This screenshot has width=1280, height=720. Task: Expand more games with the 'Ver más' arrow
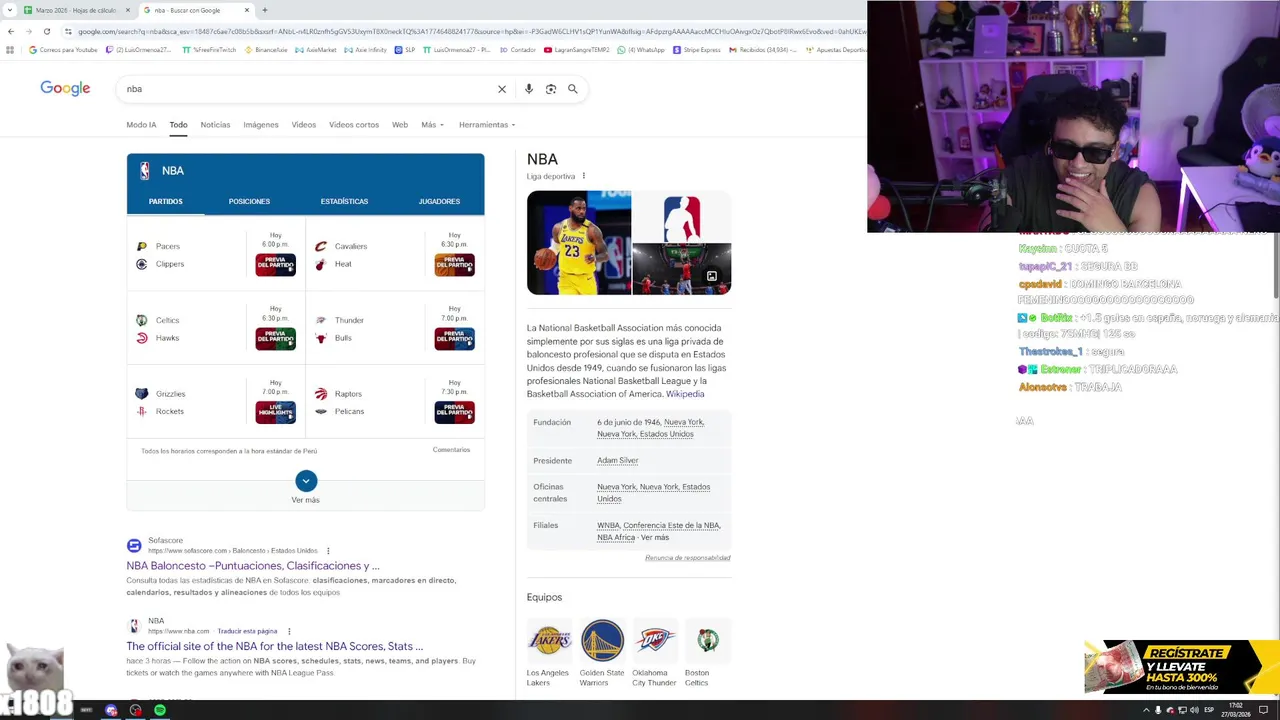tap(306, 481)
